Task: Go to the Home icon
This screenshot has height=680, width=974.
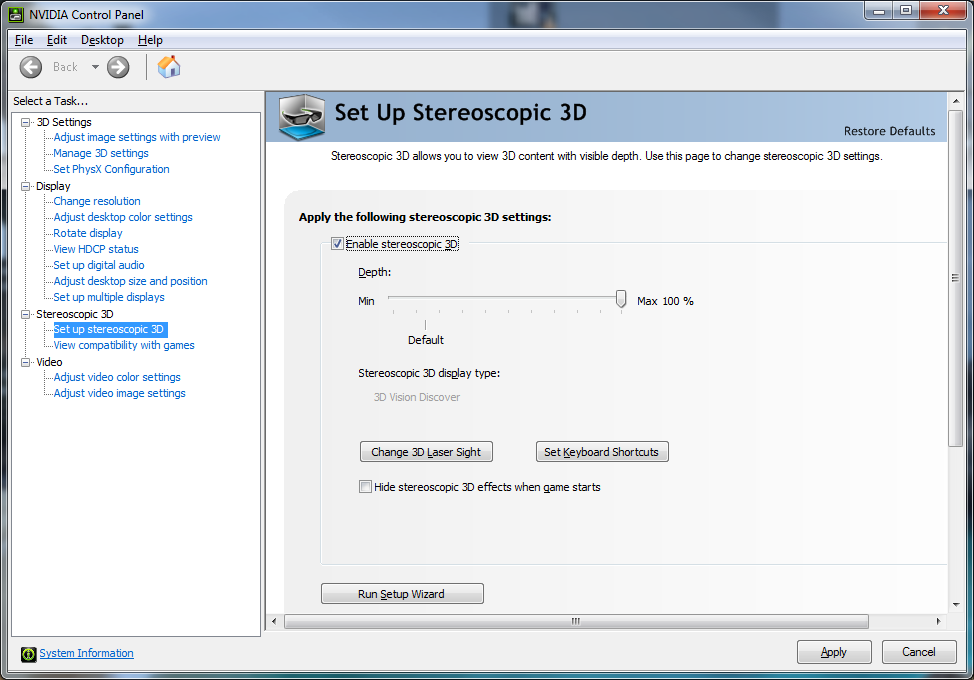Action: pos(170,67)
